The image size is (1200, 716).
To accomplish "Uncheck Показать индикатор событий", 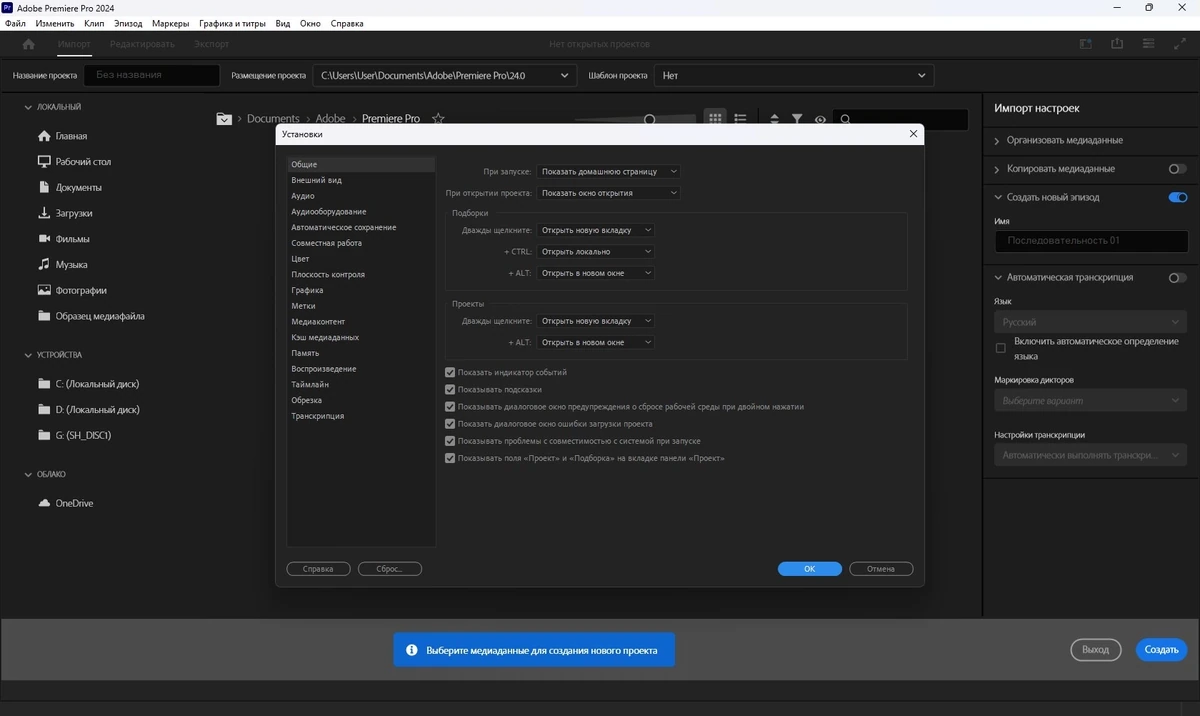I will coord(450,372).
